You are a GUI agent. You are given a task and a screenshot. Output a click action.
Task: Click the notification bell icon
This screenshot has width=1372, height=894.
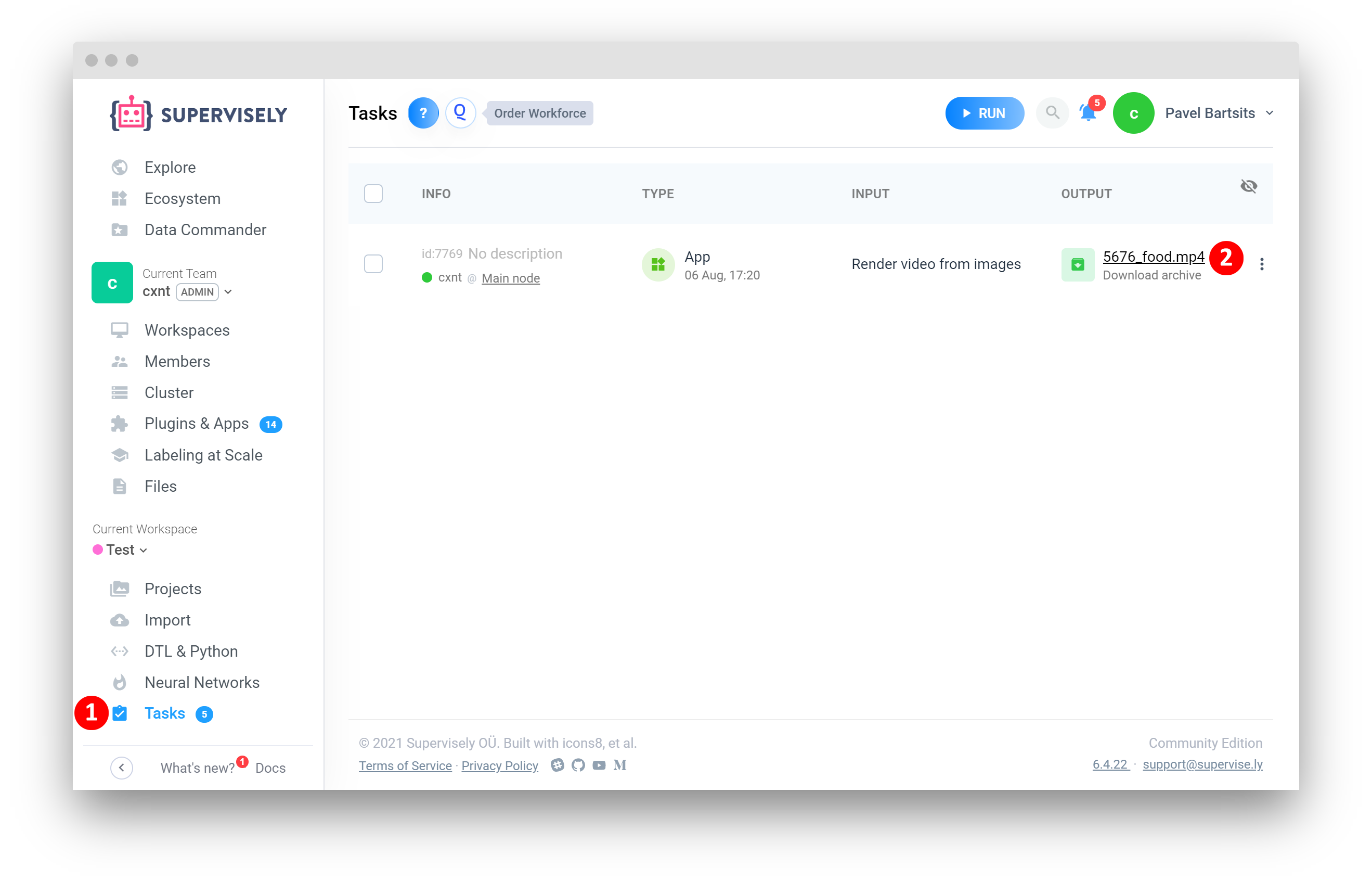1087,113
